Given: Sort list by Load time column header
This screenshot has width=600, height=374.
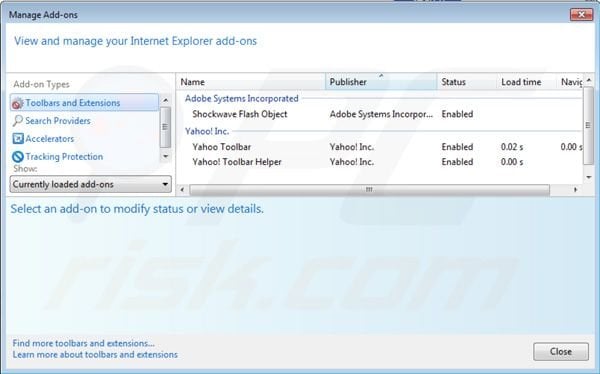Looking at the screenshot, I should (527, 82).
